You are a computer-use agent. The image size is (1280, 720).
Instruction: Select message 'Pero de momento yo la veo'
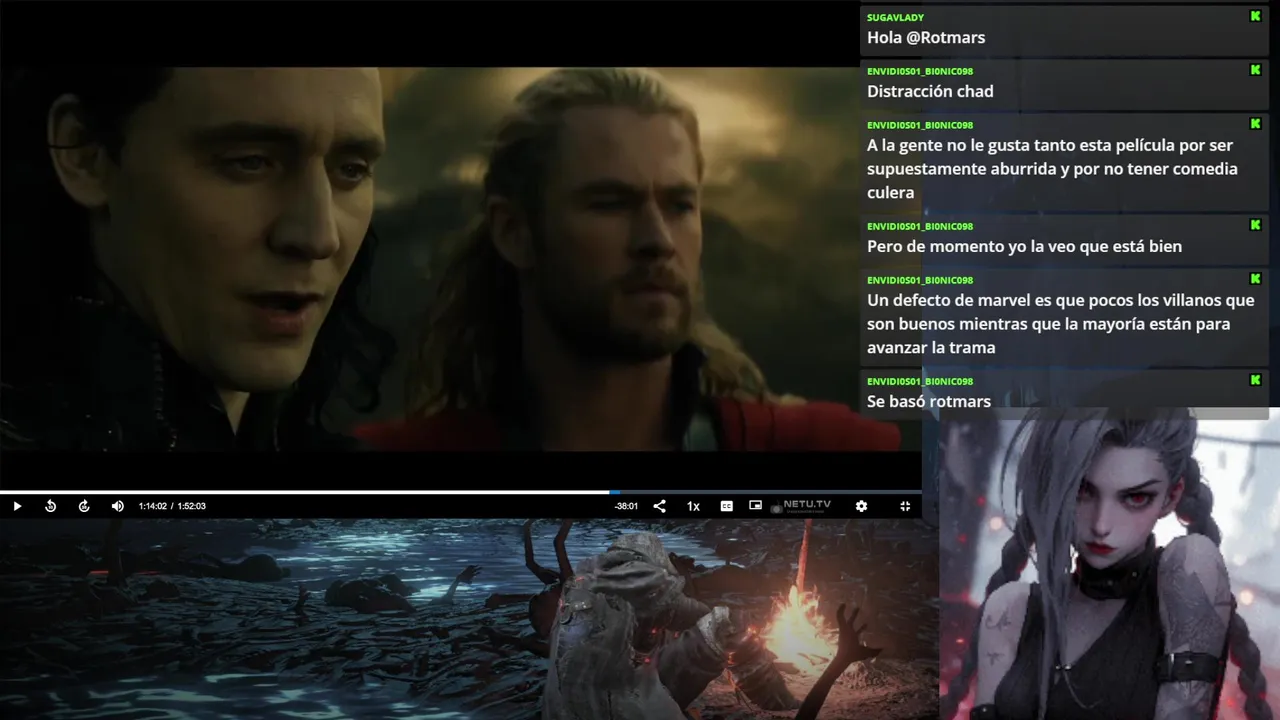point(1024,246)
